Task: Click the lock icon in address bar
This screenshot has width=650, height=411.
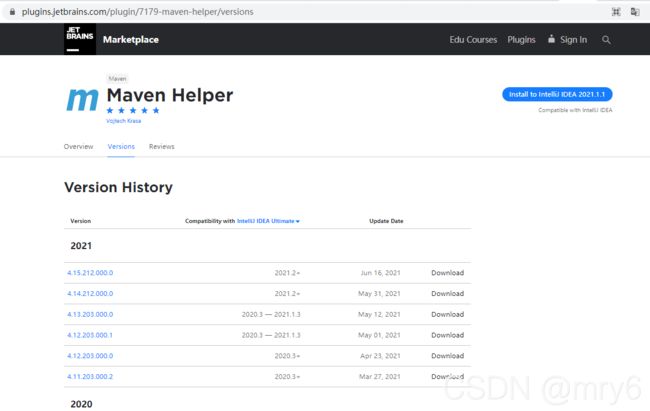Action: click(12, 12)
